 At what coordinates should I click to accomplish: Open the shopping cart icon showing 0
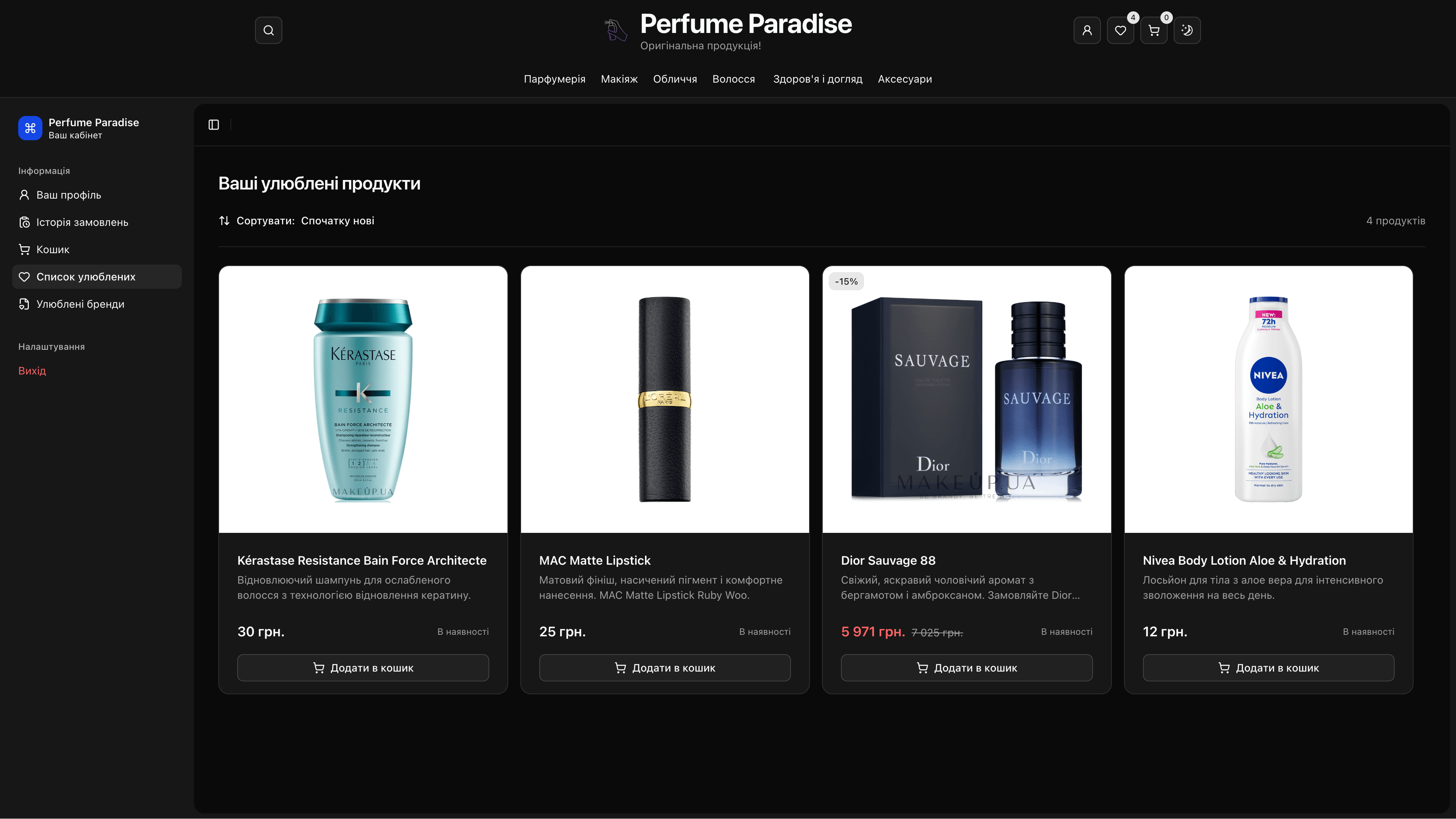1154,30
